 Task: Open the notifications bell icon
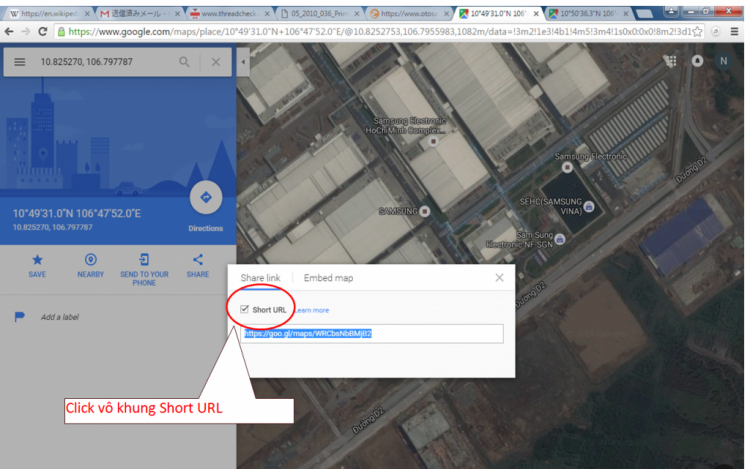pyautogui.click(x=697, y=61)
